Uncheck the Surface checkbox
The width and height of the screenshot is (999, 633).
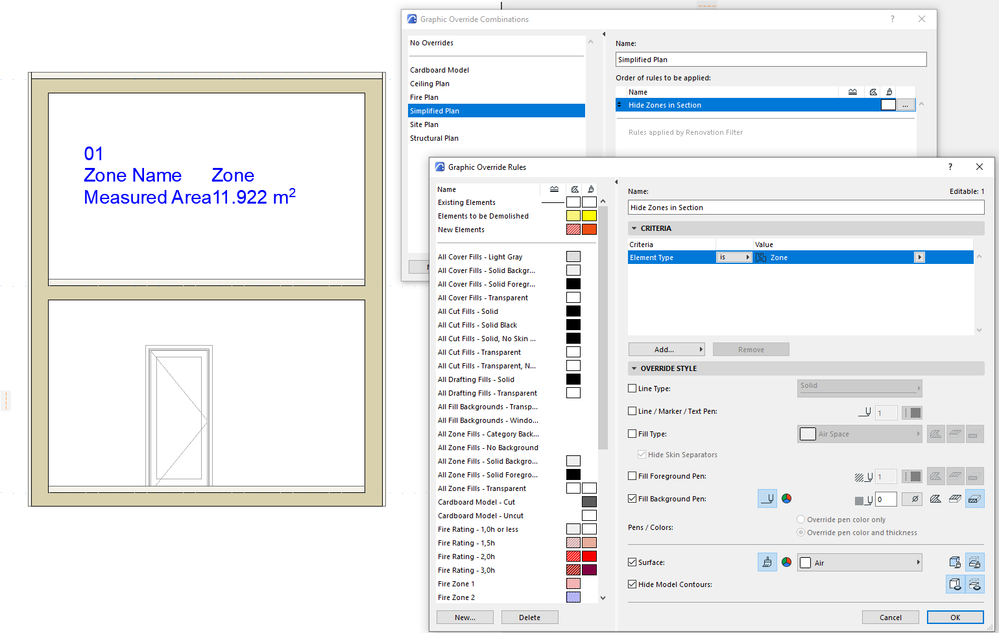click(632, 562)
